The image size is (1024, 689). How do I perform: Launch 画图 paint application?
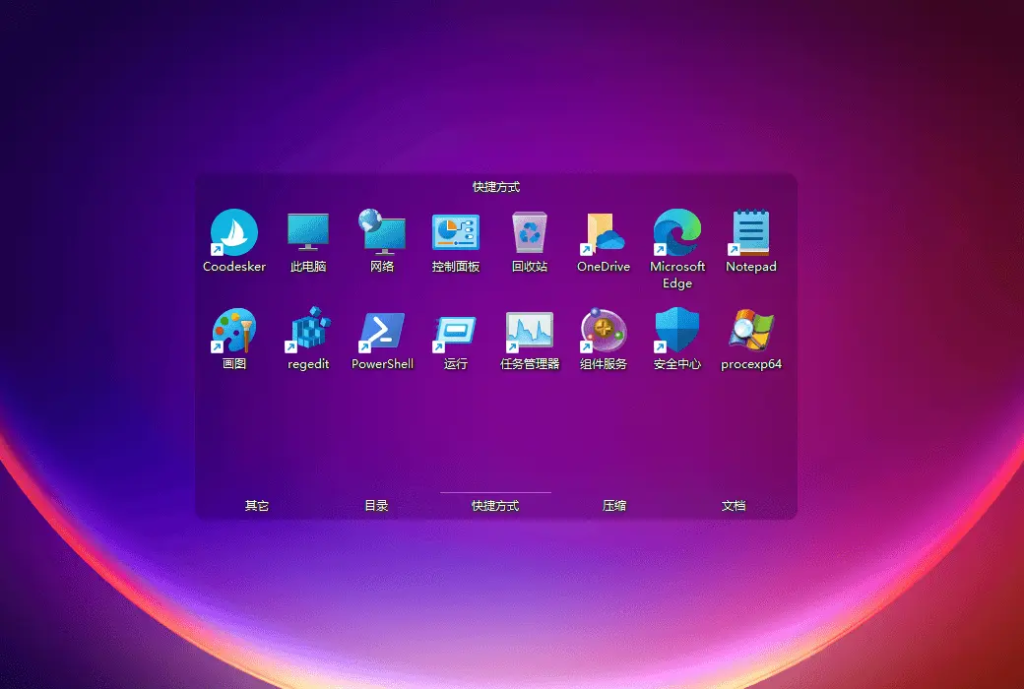[x=234, y=330]
